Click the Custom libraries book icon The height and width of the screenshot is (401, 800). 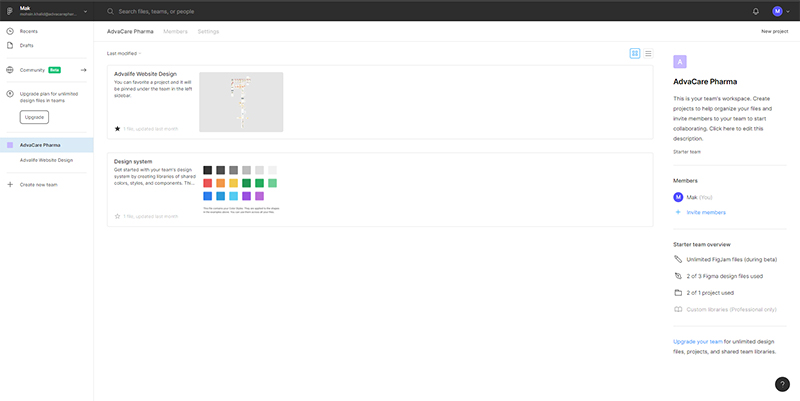[678, 310]
